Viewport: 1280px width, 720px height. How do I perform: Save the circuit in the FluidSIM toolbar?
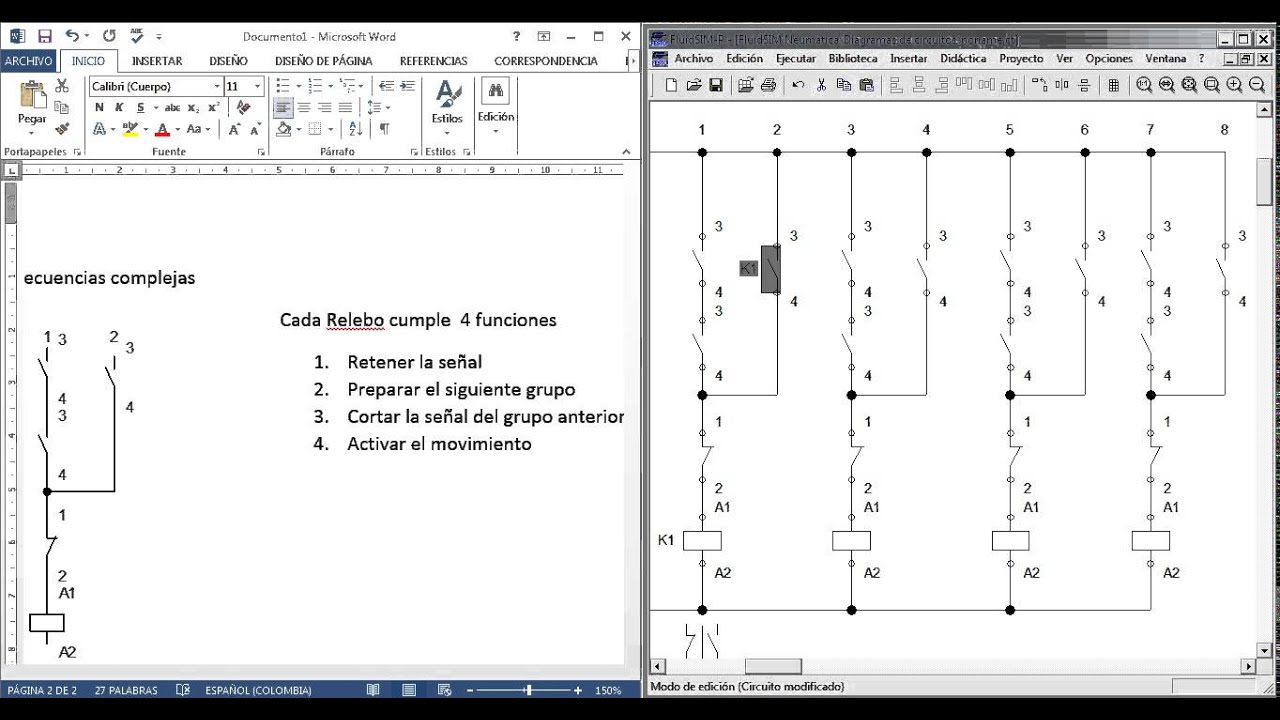[x=715, y=85]
